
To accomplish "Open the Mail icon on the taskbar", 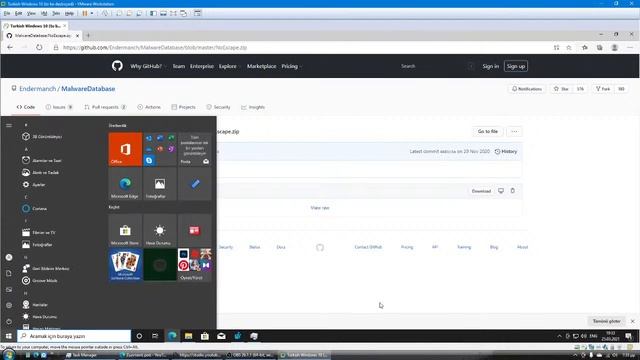I will [221, 336].
